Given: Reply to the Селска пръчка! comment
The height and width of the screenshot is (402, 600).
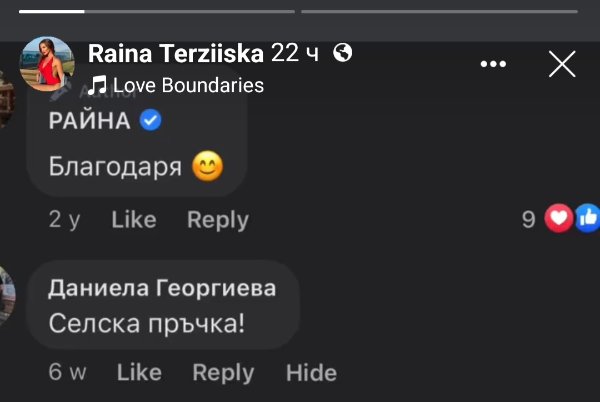Looking at the screenshot, I should [x=223, y=372].
